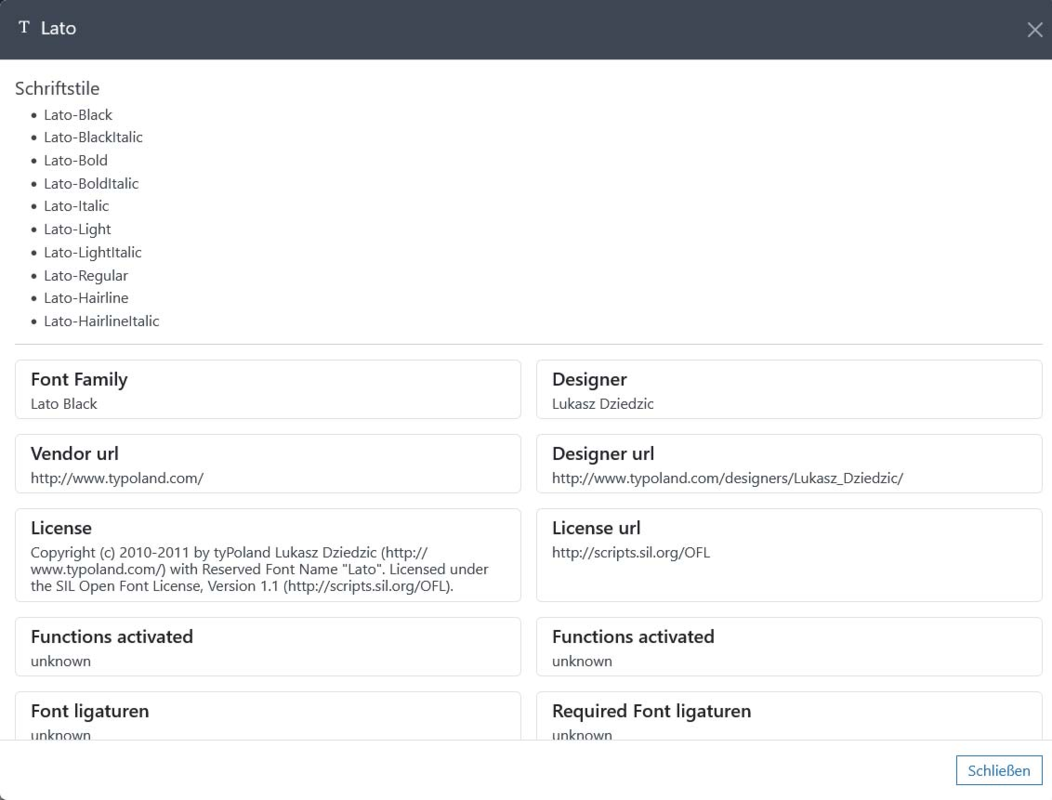Click the Schließen button
The height and width of the screenshot is (800, 1052).
point(998,770)
